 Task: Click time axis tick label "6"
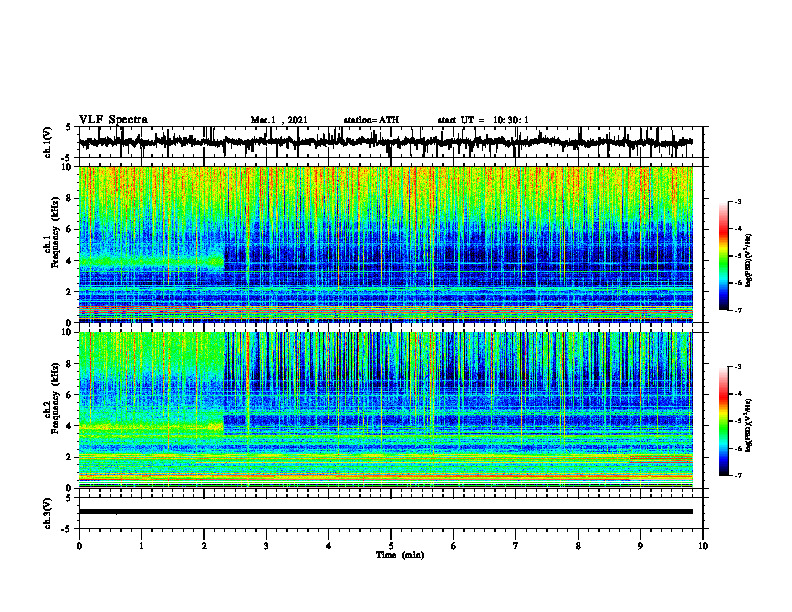click(454, 546)
